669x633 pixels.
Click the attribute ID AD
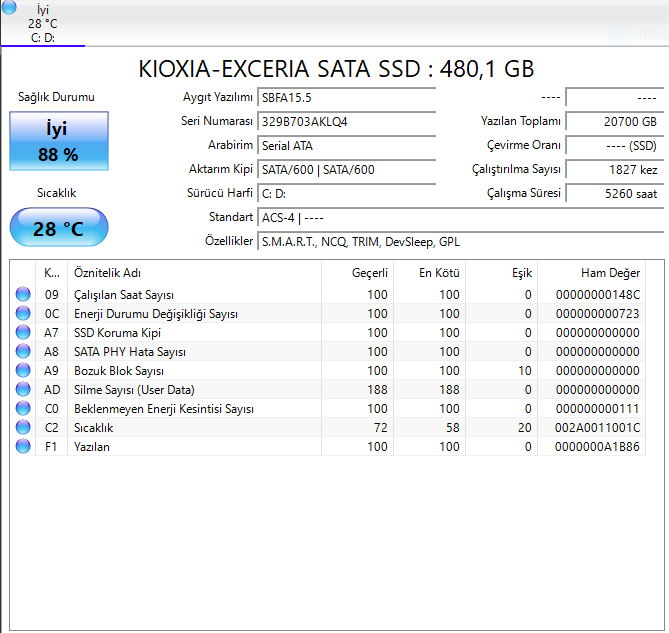pos(52,390)
